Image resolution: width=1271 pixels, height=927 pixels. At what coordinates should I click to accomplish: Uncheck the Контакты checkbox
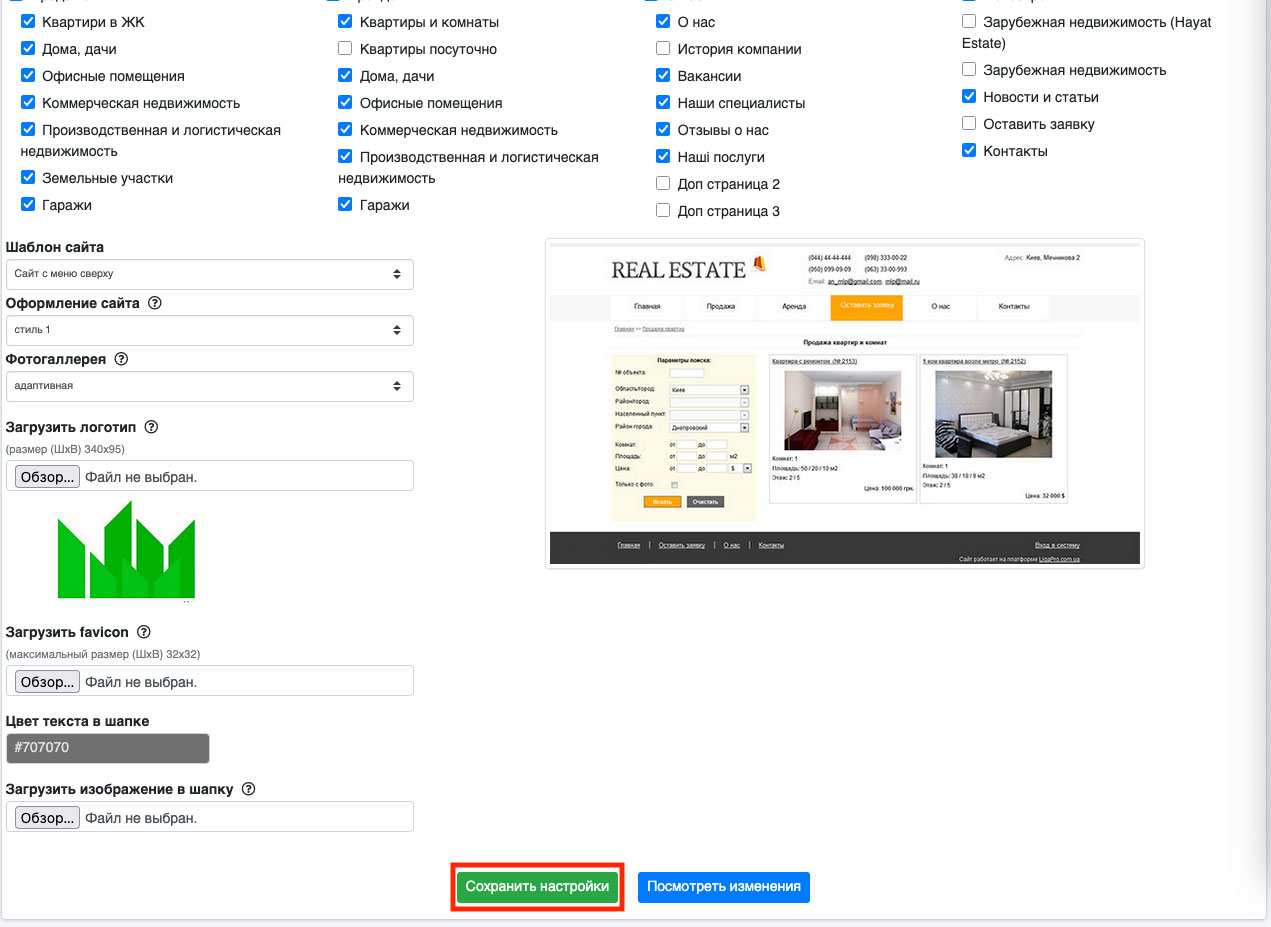coord(969,151)
